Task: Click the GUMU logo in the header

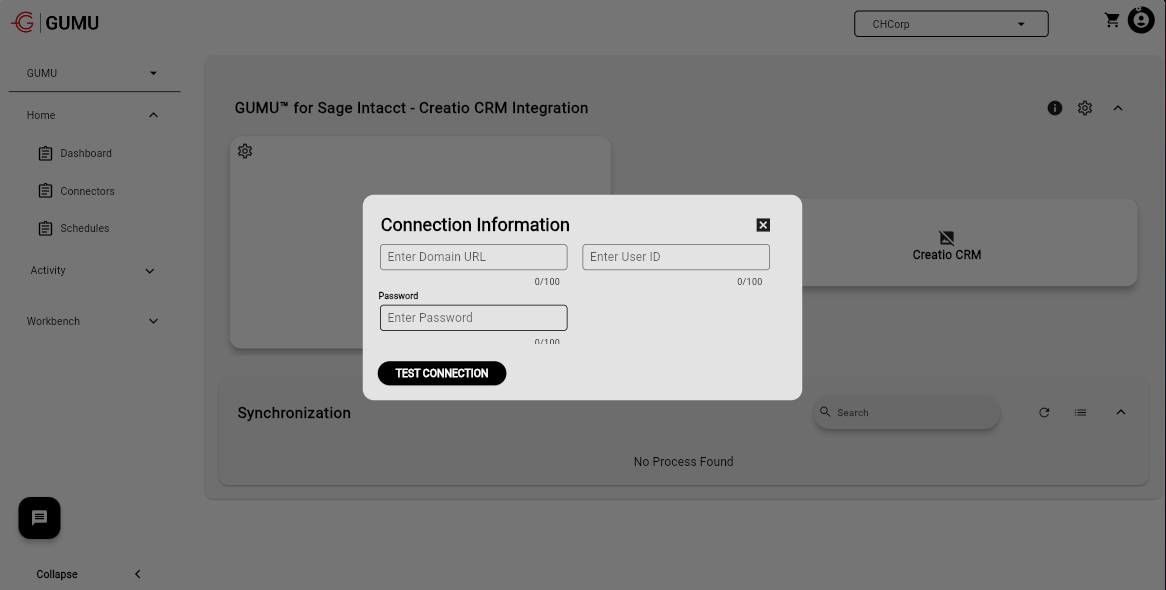Action: point(55,22)
